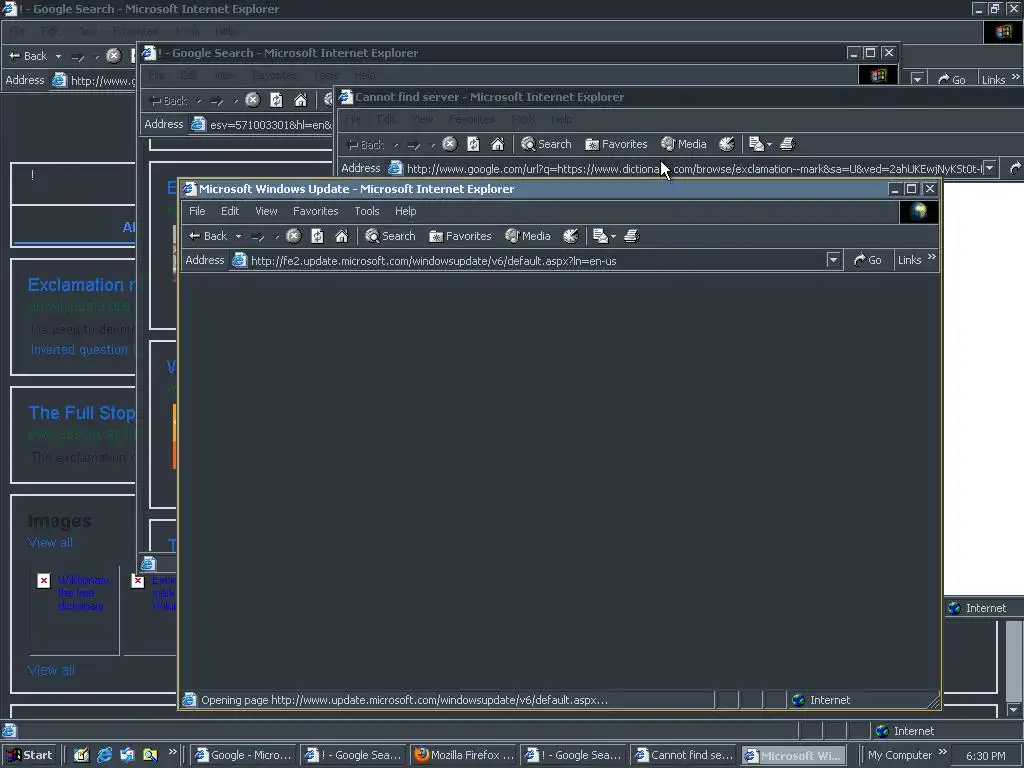The image size is (1024, 768).
Task: Click Stop in middle Google Search window
Action: click(253, 100)
